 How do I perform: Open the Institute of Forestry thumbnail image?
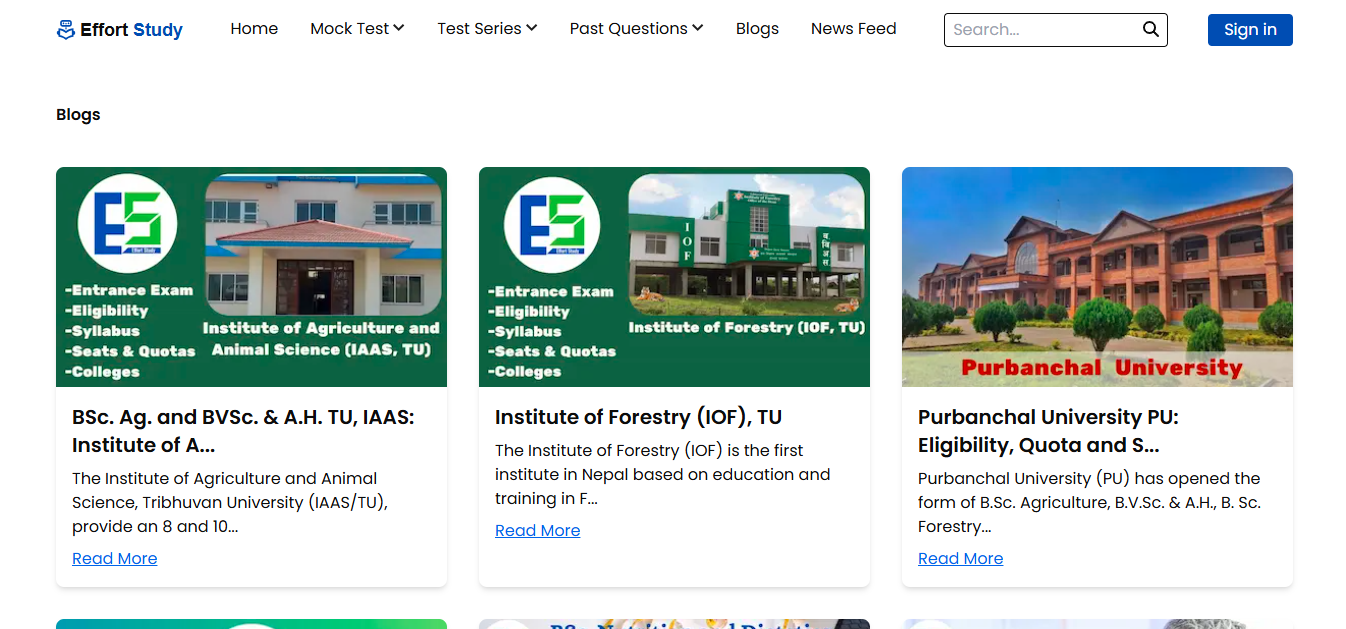(x=674, y=277)
